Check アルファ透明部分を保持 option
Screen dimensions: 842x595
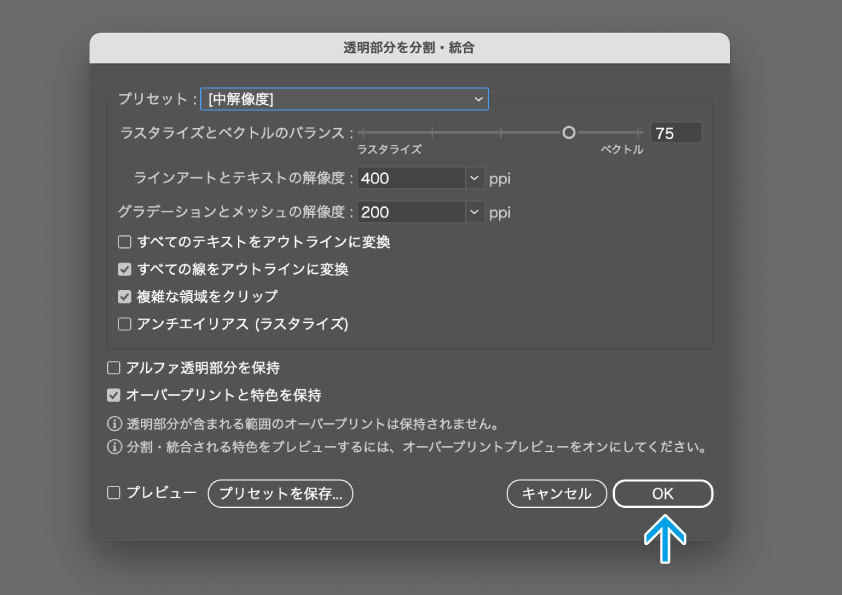[114, 368]
